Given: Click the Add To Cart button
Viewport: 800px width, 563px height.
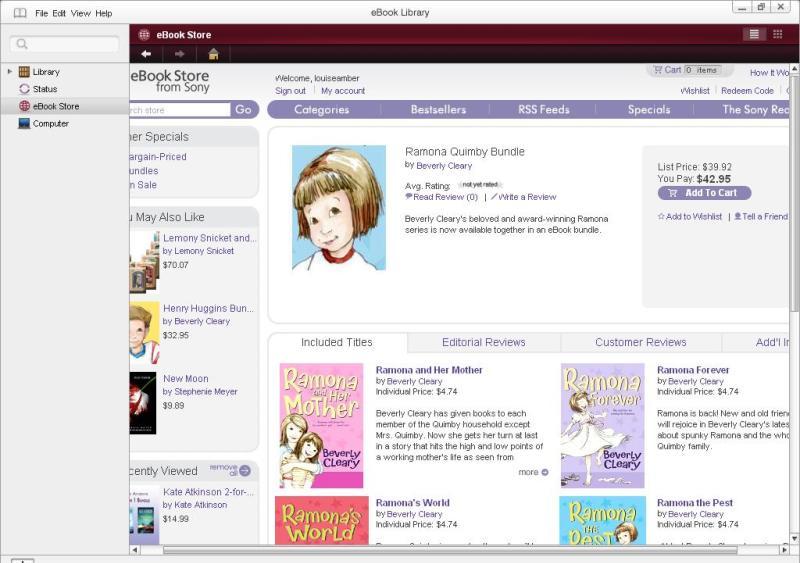Looking at the screenshot, I should click(704, 193).
